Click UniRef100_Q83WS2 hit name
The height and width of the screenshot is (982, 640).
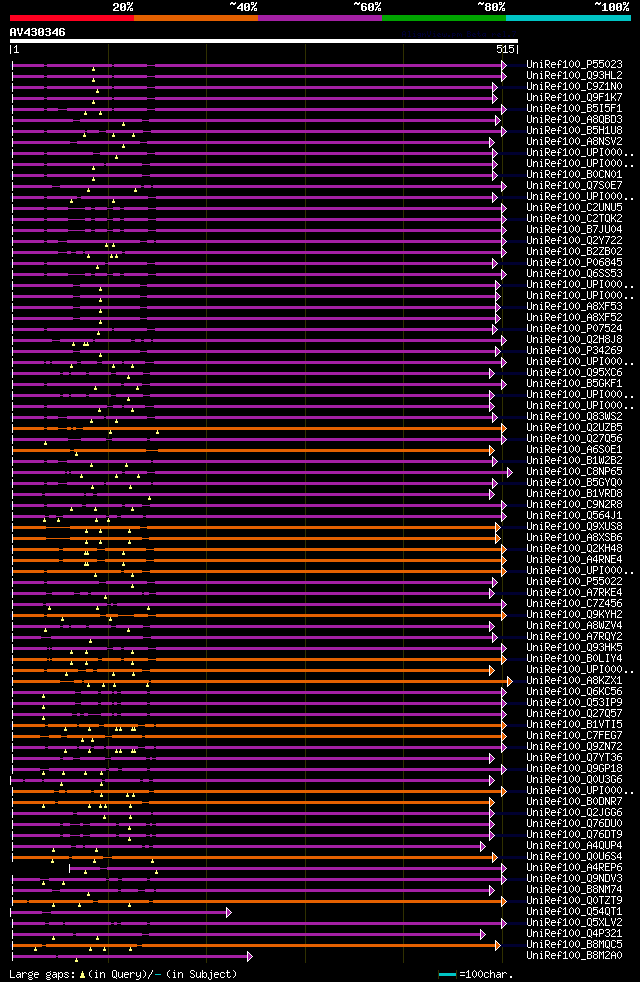click(x=574, y=416)
